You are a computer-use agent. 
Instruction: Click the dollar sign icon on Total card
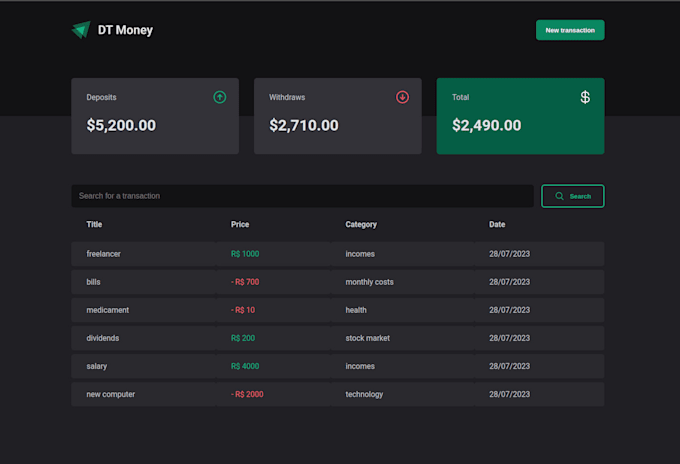pyautogui.click(x=585, y=97)
